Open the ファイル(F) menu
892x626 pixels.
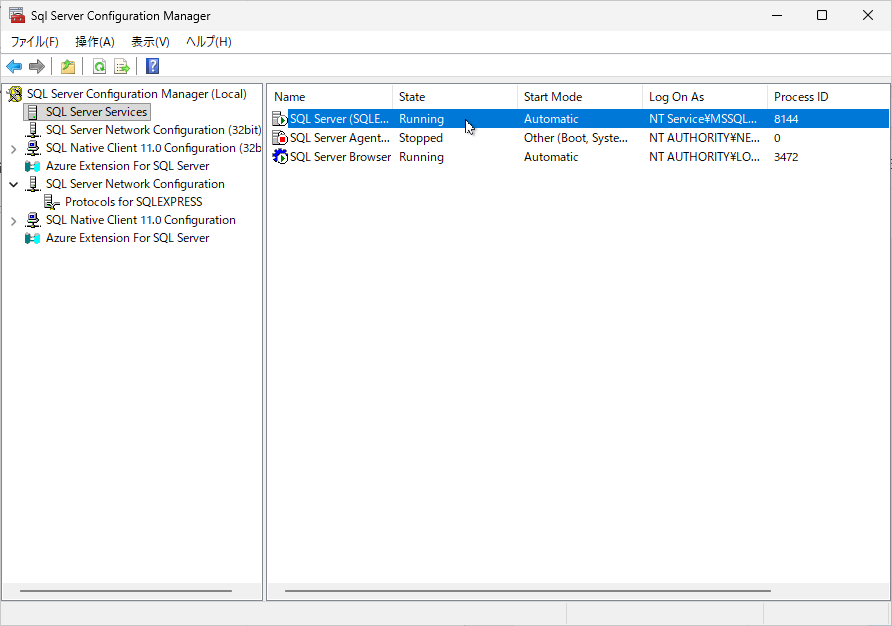(34, 42)
